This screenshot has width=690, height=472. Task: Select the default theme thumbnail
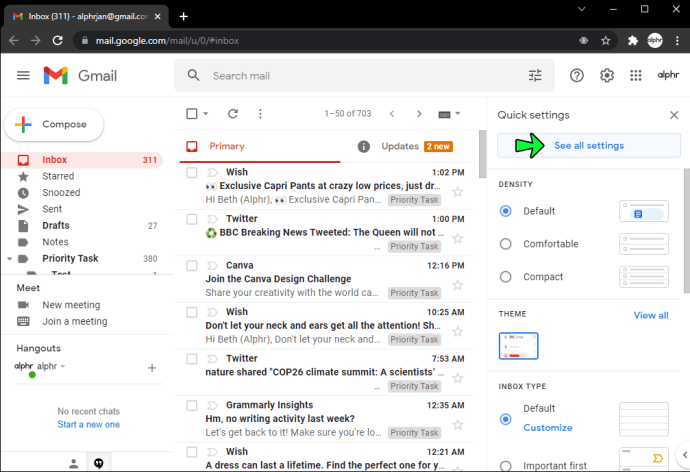pos(518,346)
